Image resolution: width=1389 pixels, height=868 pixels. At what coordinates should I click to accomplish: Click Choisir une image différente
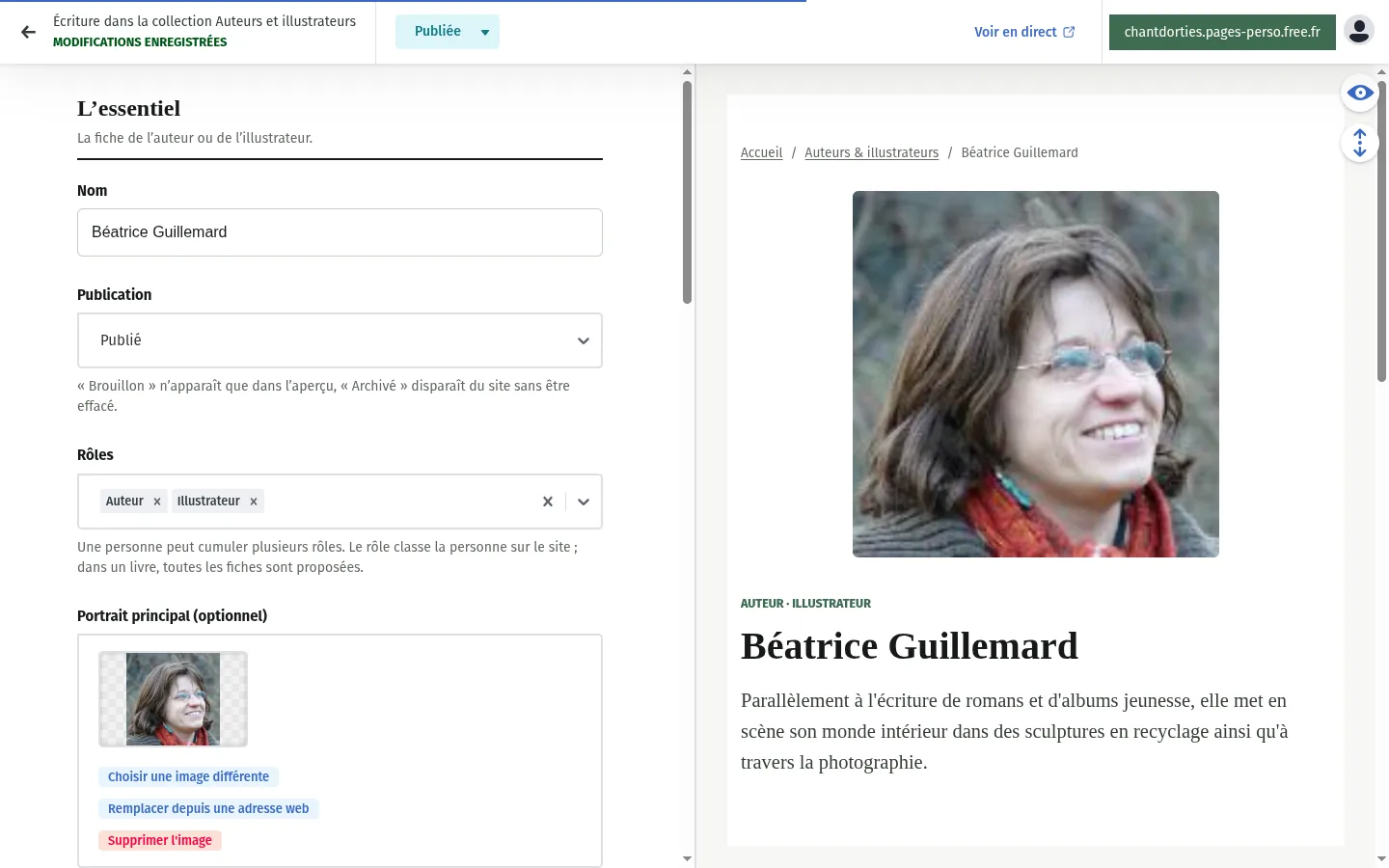188,776
